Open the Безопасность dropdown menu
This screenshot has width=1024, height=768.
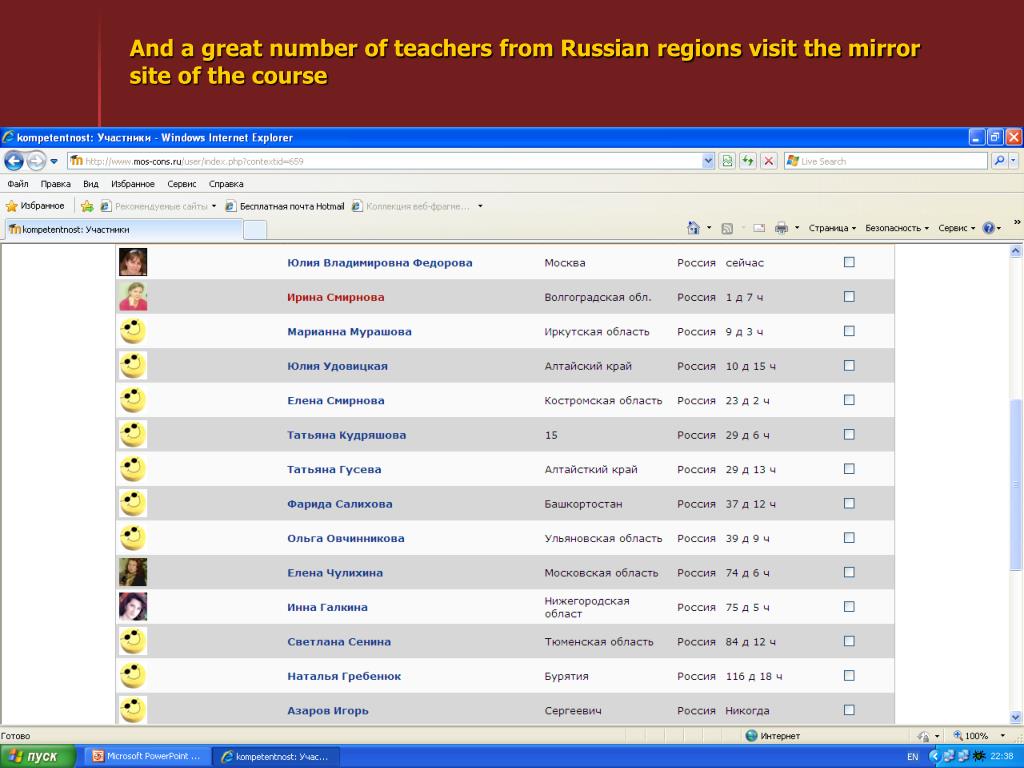(897, 228)
